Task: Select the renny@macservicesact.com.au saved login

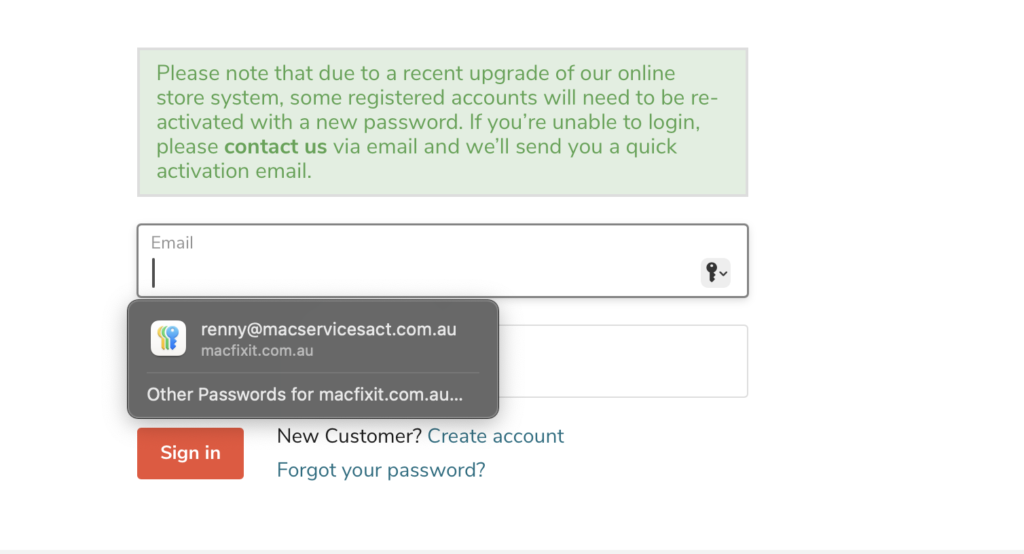Action: pyautogui.click(x=313, y=338)
